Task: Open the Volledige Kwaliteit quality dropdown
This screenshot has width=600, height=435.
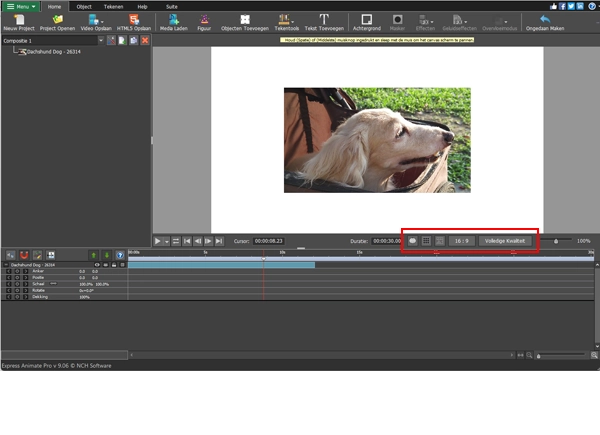Action: (x=505, y=241)
